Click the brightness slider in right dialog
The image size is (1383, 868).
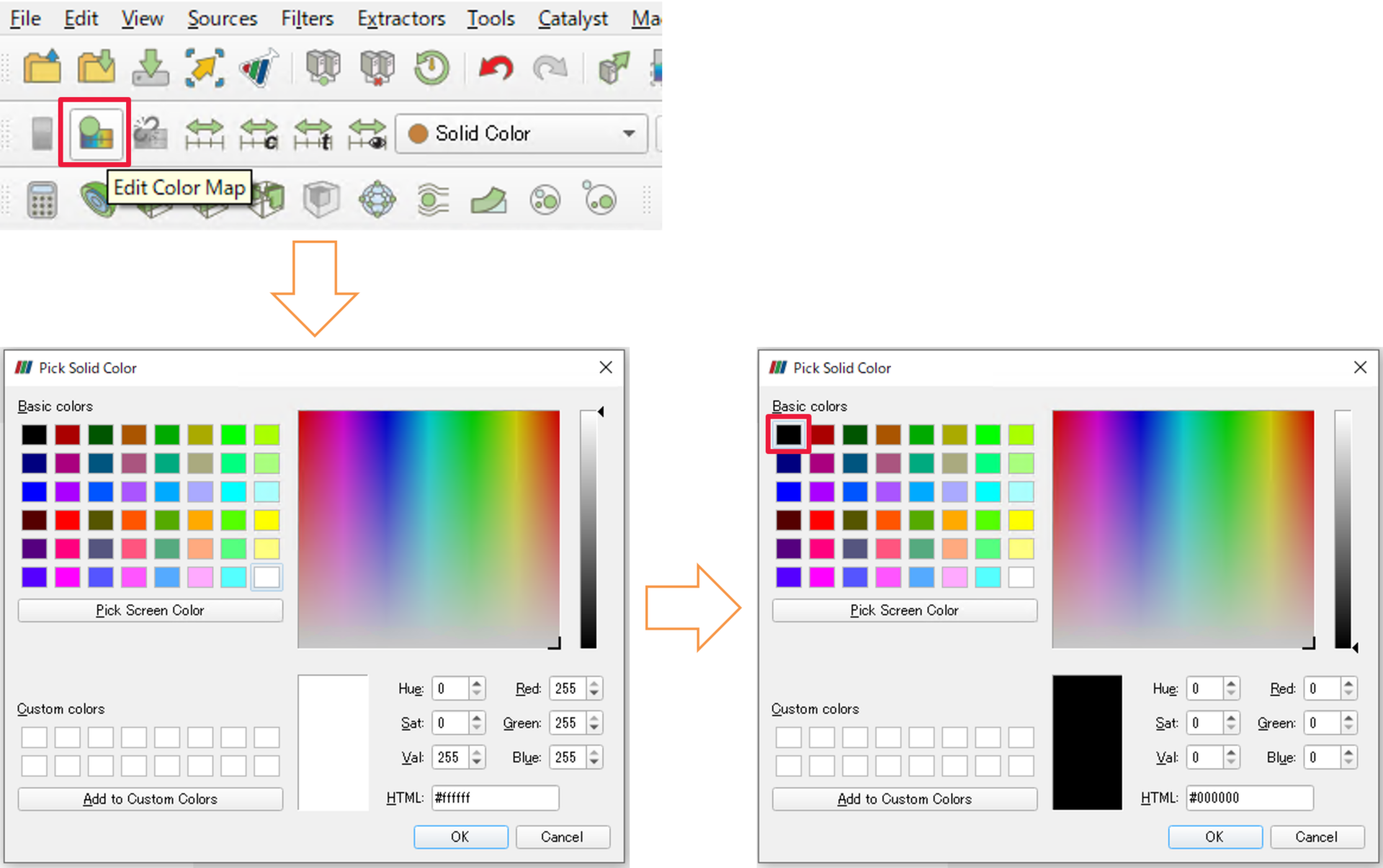[x=1343, y=529]
